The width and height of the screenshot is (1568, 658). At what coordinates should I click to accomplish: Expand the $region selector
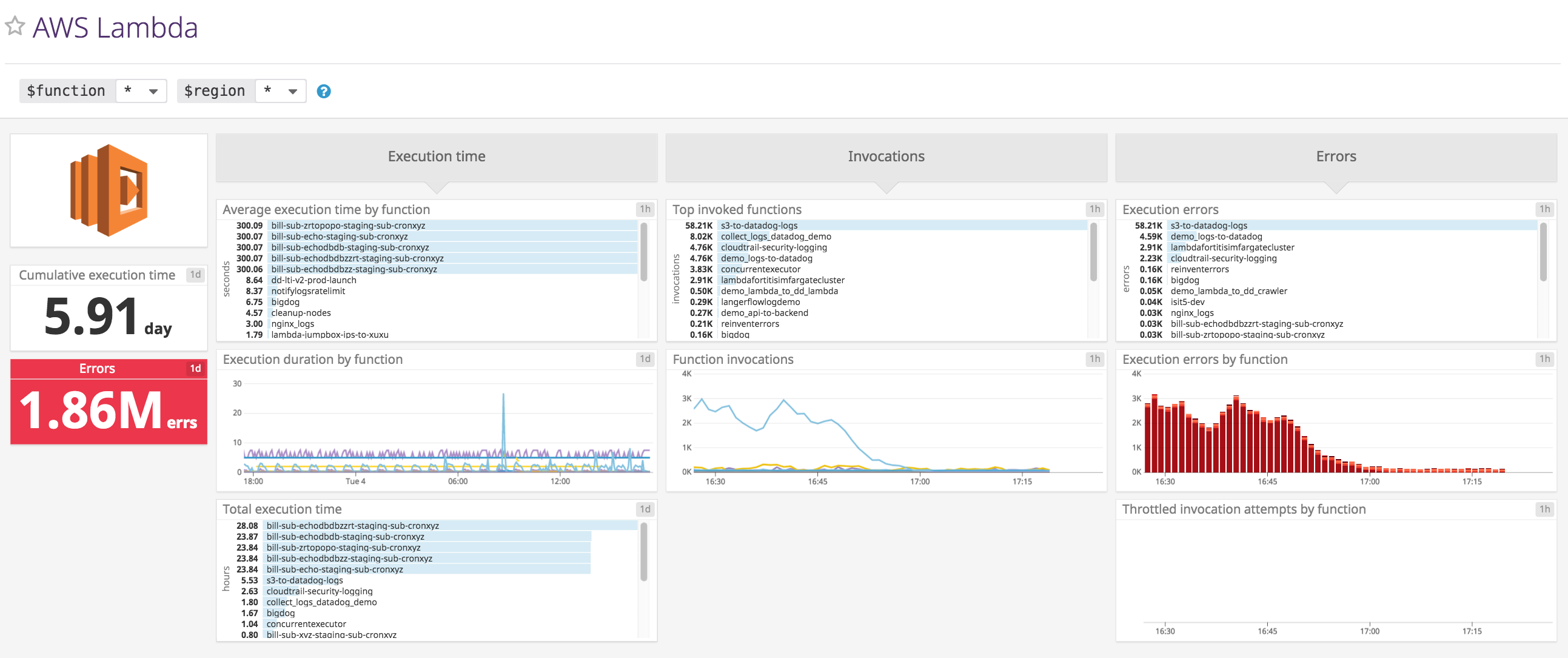[x=281, y=91]
